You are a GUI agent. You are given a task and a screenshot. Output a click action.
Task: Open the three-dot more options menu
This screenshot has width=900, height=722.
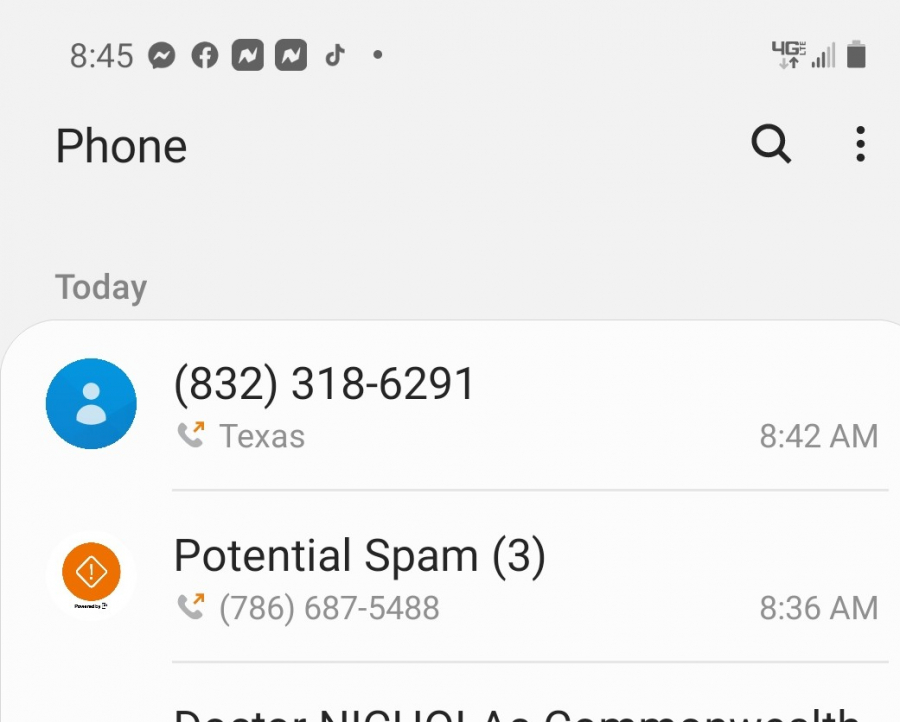(x=860, y=144)
